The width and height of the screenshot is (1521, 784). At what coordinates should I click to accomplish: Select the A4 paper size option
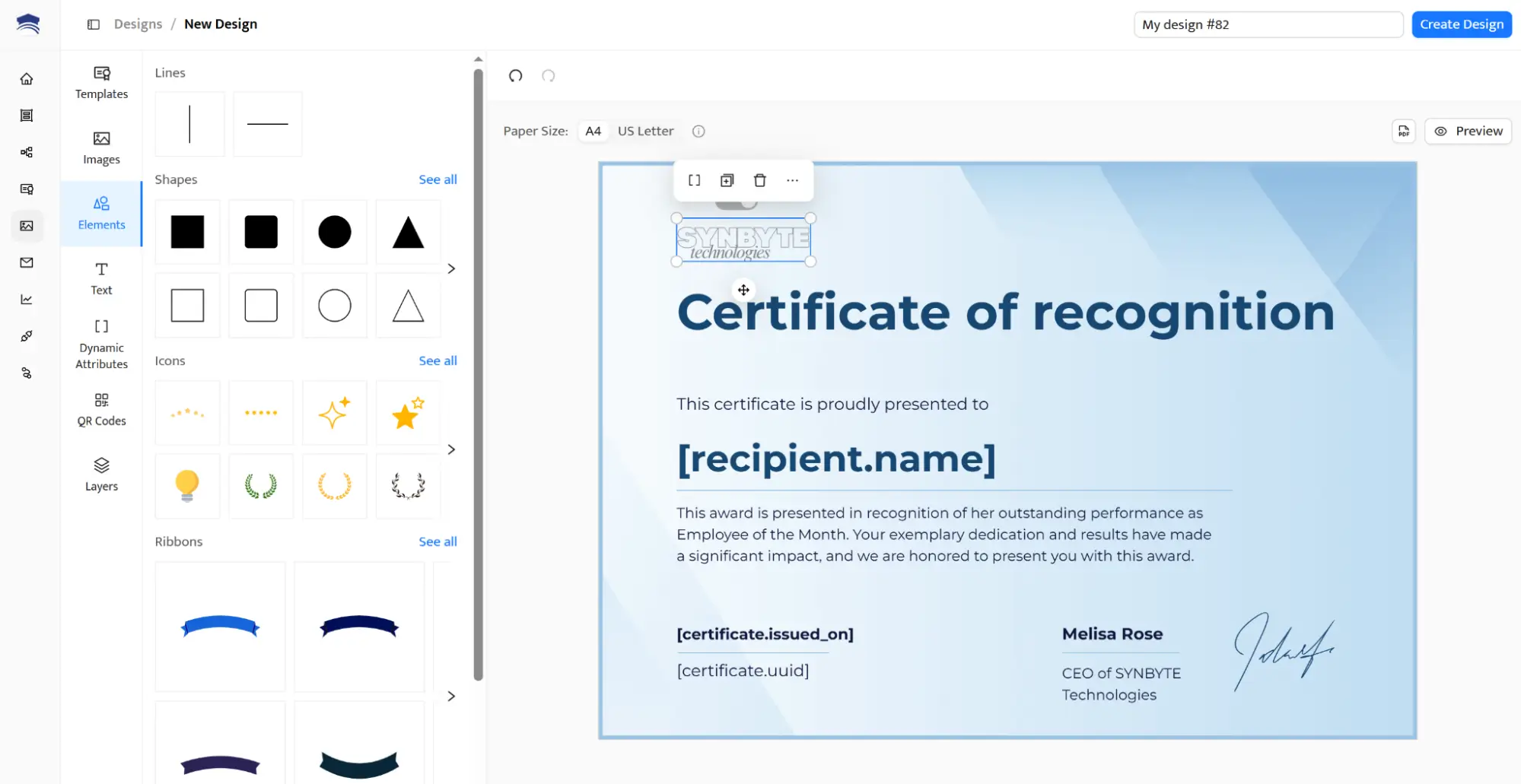pyautogui.click(x=593, y=131)
